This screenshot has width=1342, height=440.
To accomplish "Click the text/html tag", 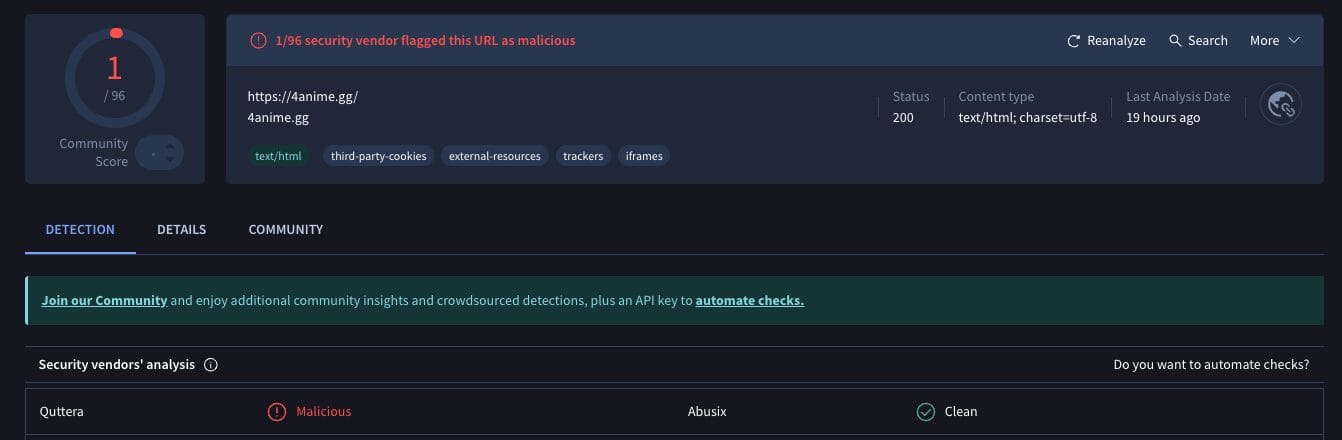I will click(278, 156).
